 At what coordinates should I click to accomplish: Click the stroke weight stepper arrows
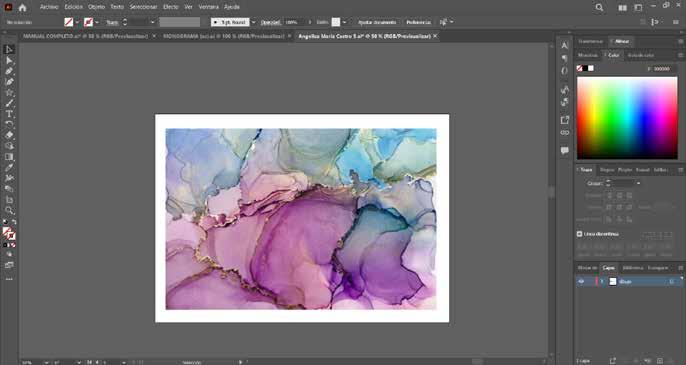click(125, 22)
